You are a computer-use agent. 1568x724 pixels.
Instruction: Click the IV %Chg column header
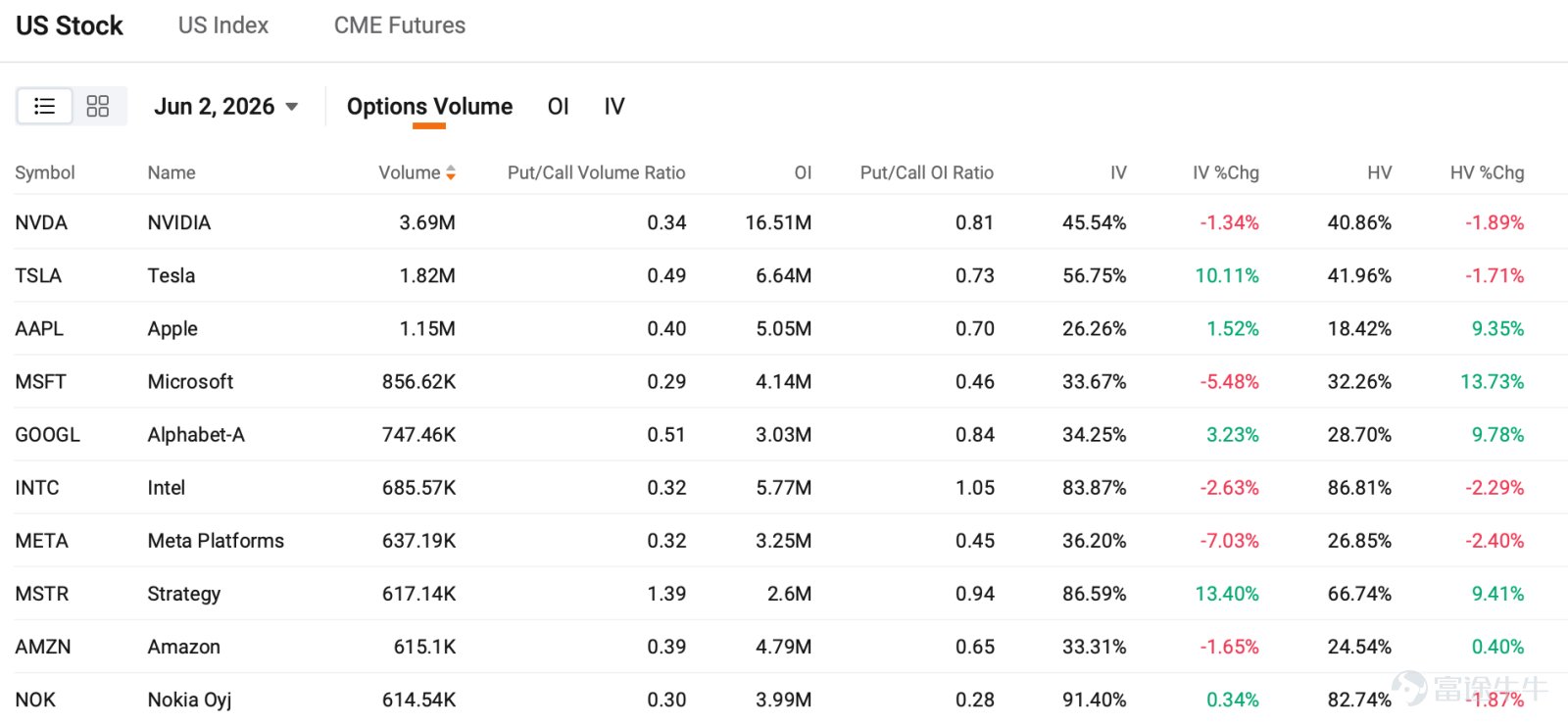click(x=1226, y=172)
